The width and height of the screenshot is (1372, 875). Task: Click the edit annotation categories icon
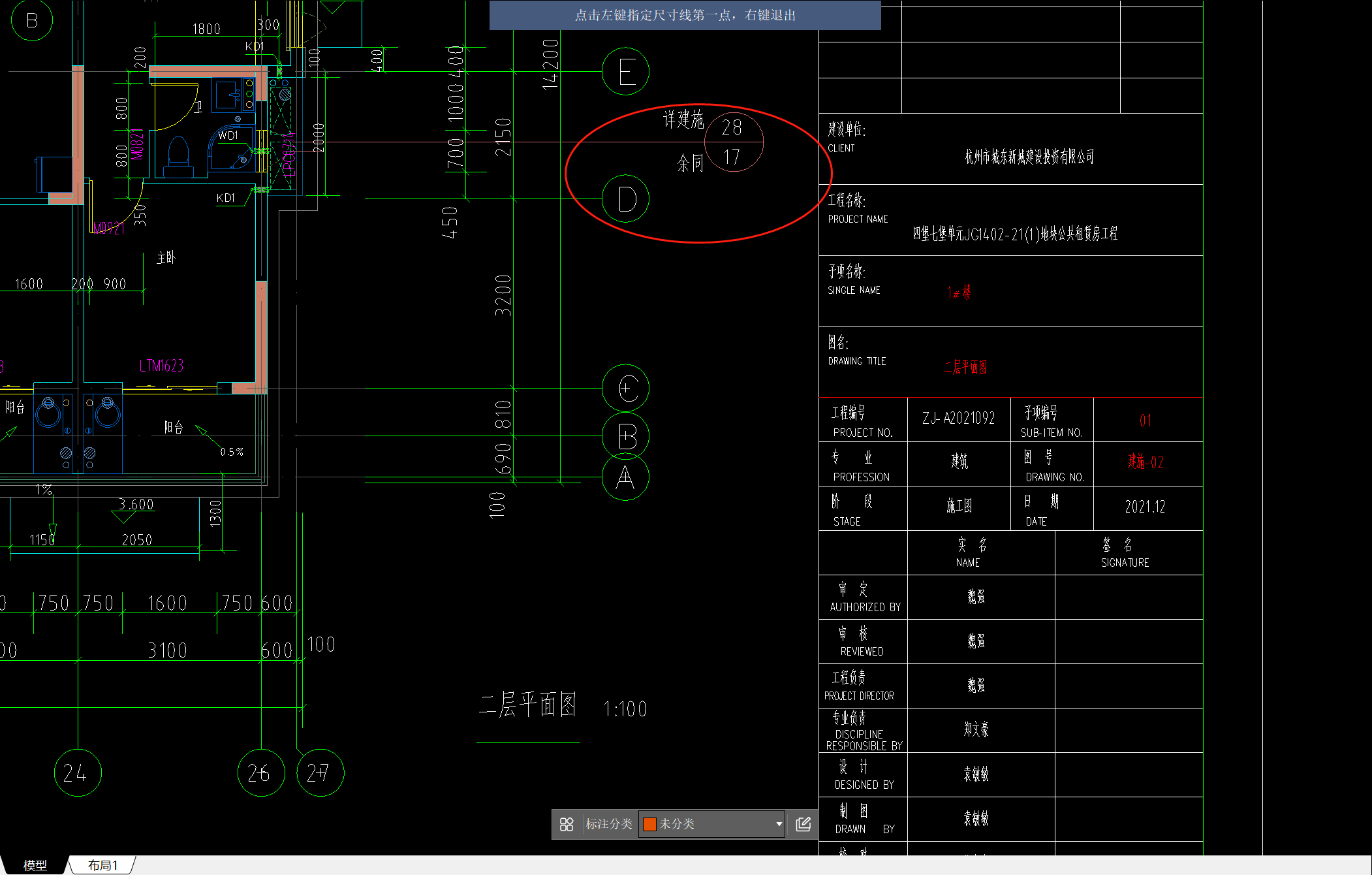click(803, 824)
